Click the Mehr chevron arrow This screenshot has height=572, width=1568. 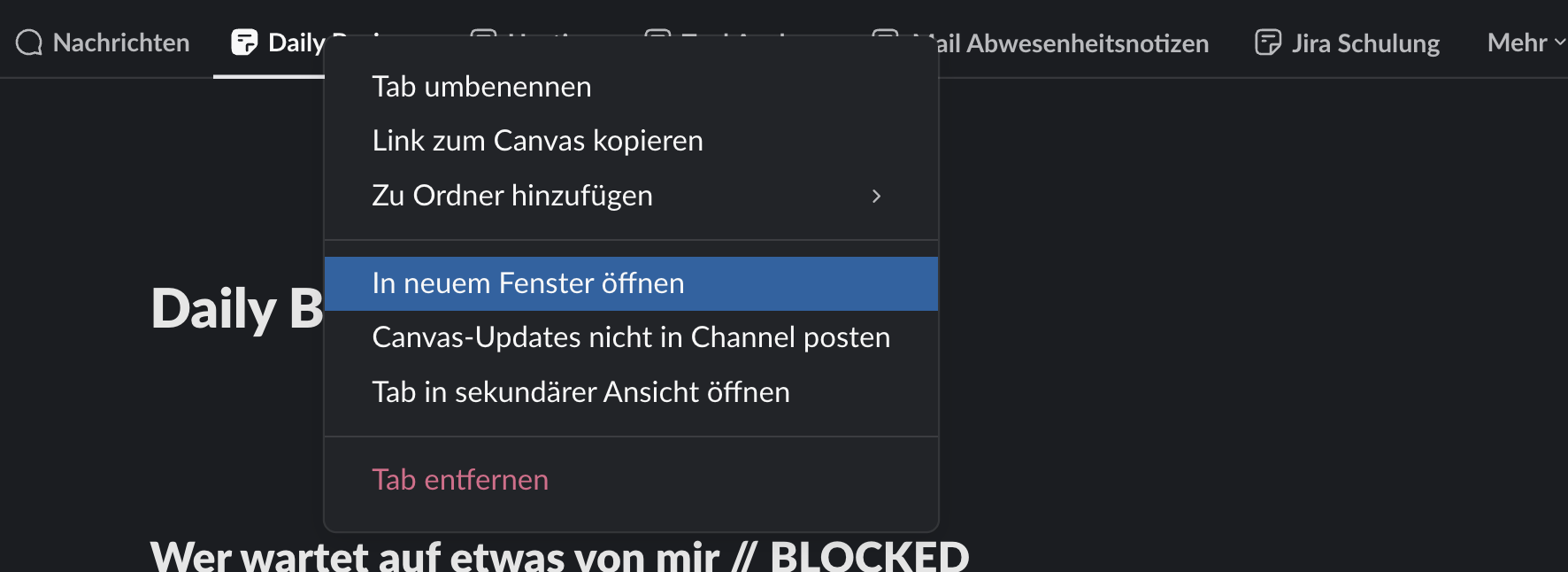pyautogui.click(x=1559, y=43)
